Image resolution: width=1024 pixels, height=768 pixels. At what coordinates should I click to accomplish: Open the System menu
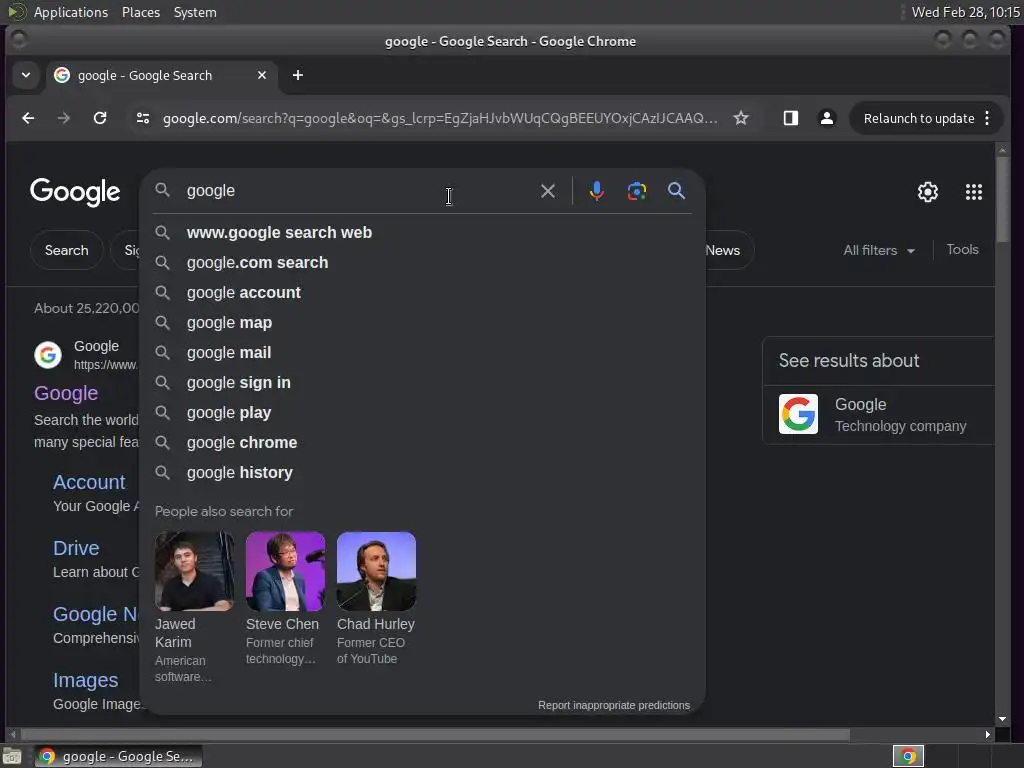tap(195, 12)
